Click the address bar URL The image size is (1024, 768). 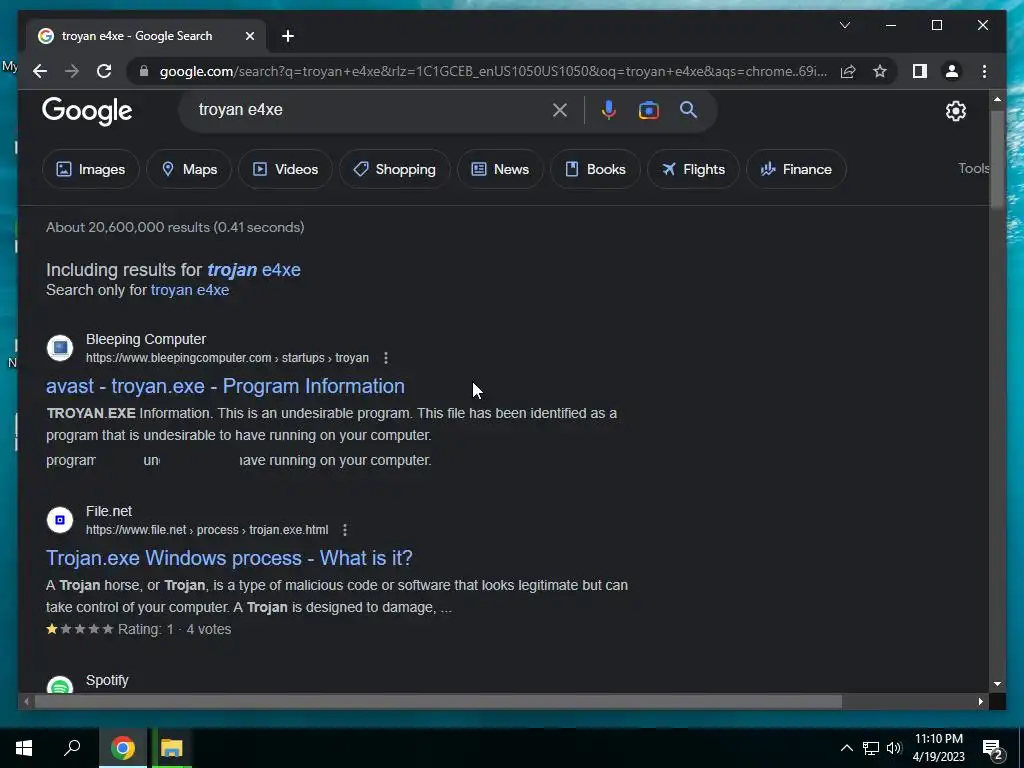tap(493, 71)
